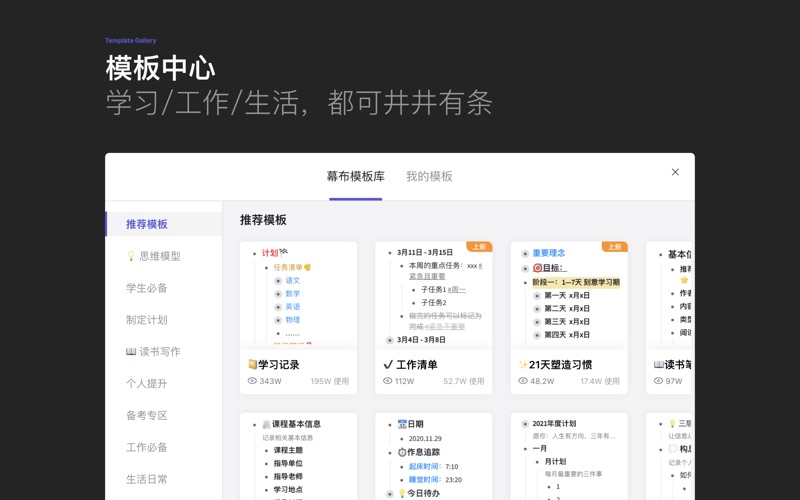Open the 2021年度计划 template preview
Viewport: 800px width, 500px height.
click(x=568, y=456)
